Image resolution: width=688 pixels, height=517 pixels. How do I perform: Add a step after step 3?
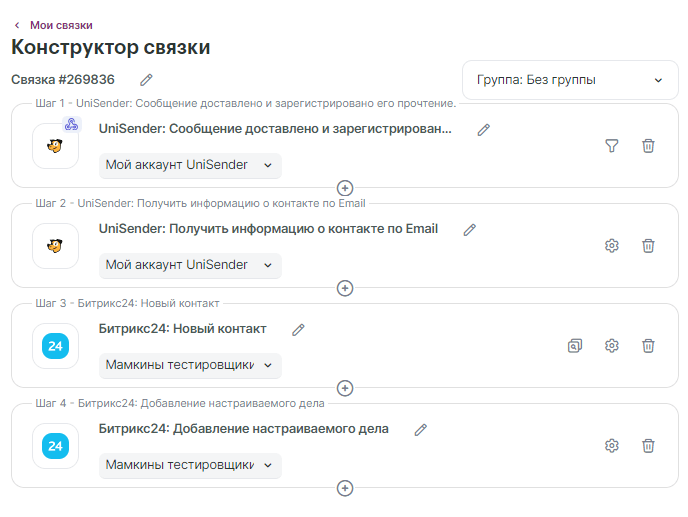345,388
